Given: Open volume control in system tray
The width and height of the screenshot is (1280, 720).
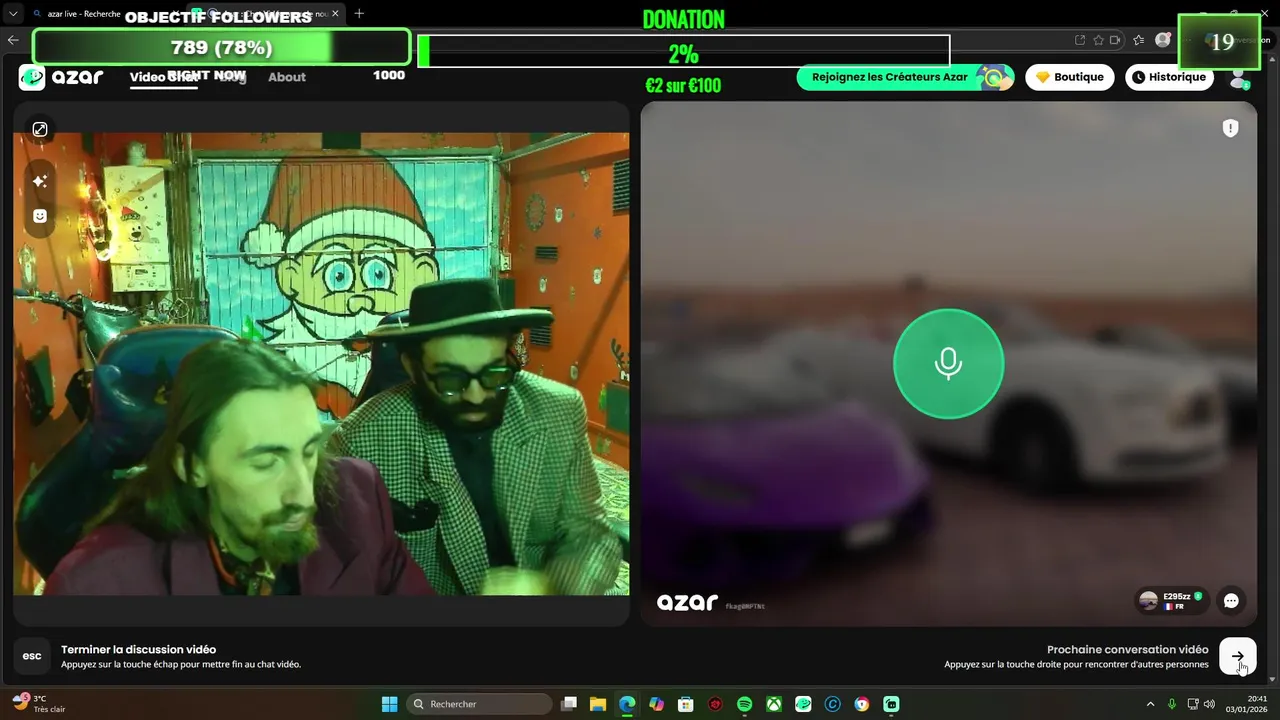Looking at the screenshot, I should pyautogui.click(x=1210, y=704).
